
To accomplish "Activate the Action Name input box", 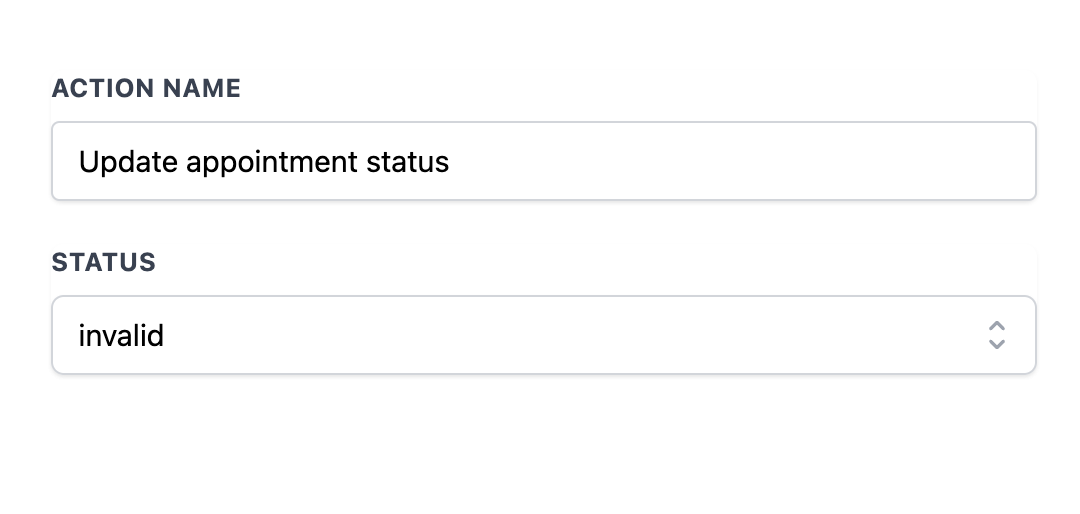I will click(543, 161).
